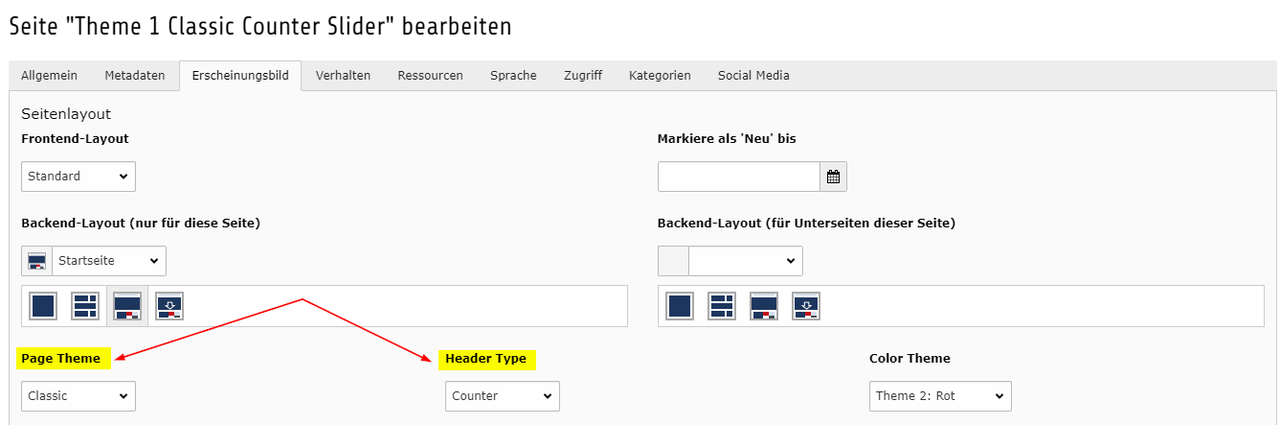The height and width of the screenshot is (425, 1280).
Task: Choose the multi-column grid layout icon for this page
Action: point(85,306)
